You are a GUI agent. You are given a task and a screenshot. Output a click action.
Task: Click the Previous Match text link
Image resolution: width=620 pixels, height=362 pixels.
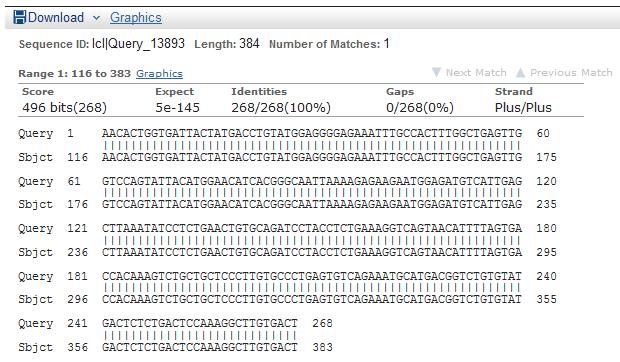click(x=571, y=73)
